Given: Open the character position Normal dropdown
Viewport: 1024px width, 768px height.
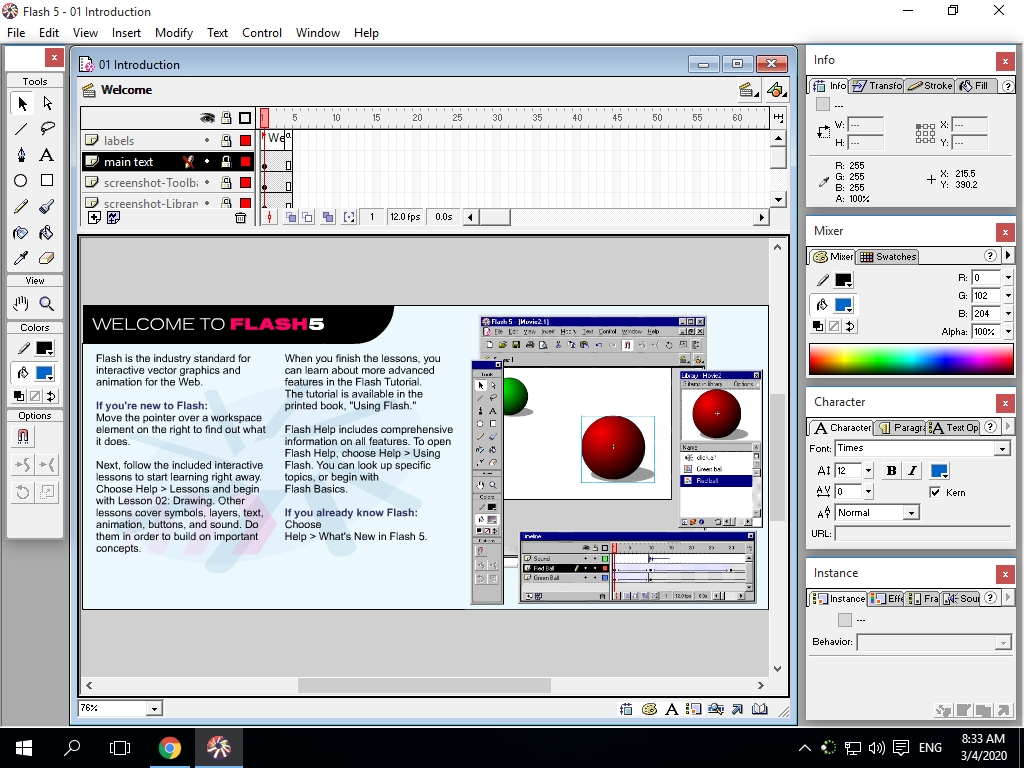Looking at the screenshot, I should point(912,513).
